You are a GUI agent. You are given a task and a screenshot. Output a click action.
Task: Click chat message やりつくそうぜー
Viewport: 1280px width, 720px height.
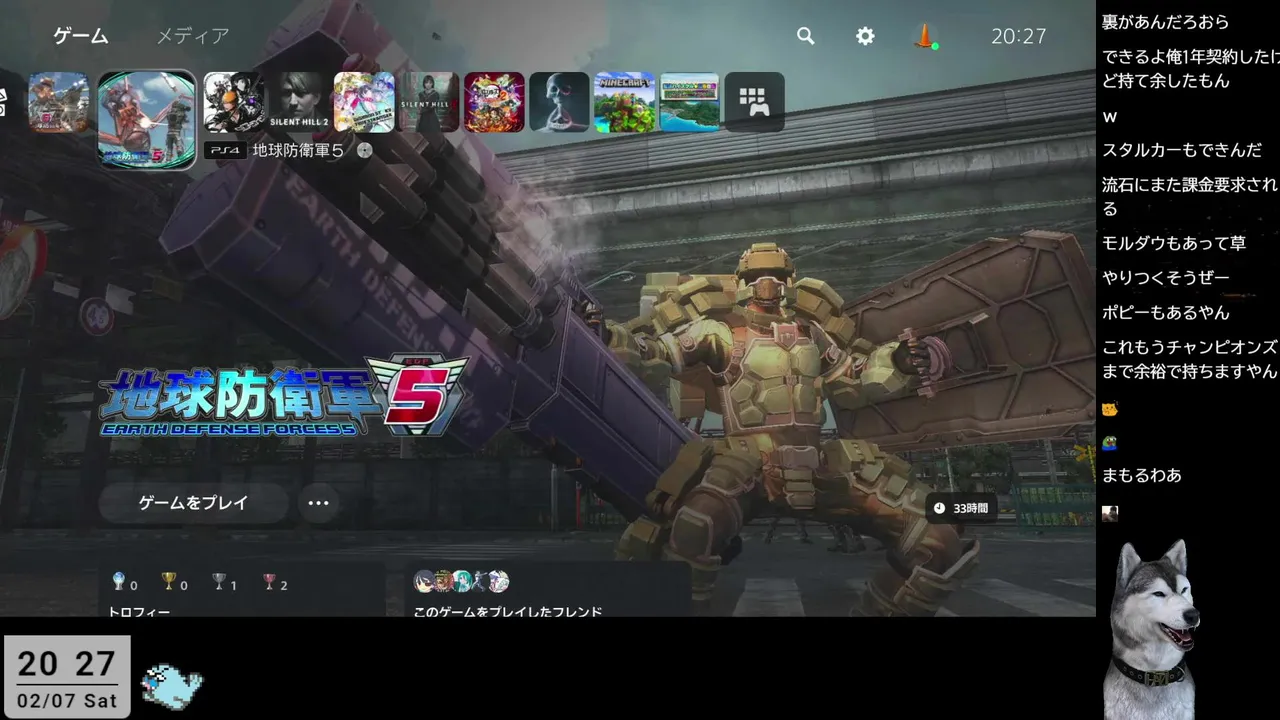[1165, 278]
